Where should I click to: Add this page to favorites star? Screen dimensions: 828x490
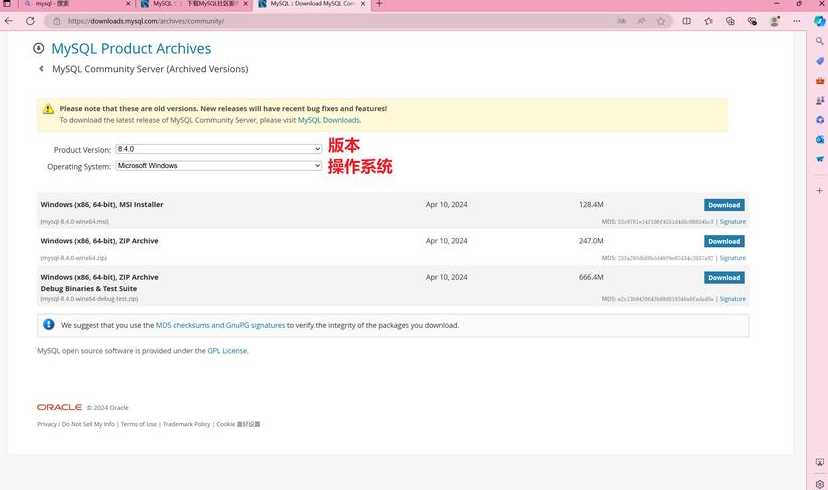click(661, 21)
